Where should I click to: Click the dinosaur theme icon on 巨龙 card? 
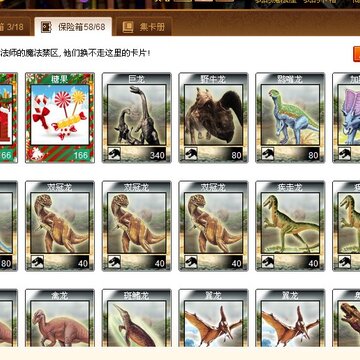point(114,154)
